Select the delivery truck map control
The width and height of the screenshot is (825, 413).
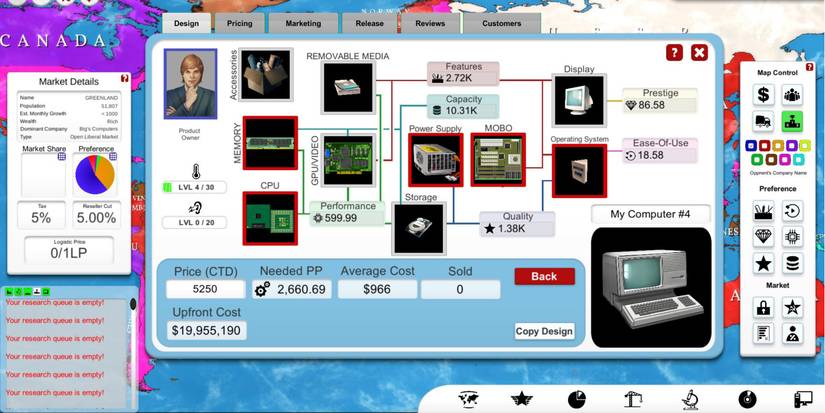coord(763,122)
